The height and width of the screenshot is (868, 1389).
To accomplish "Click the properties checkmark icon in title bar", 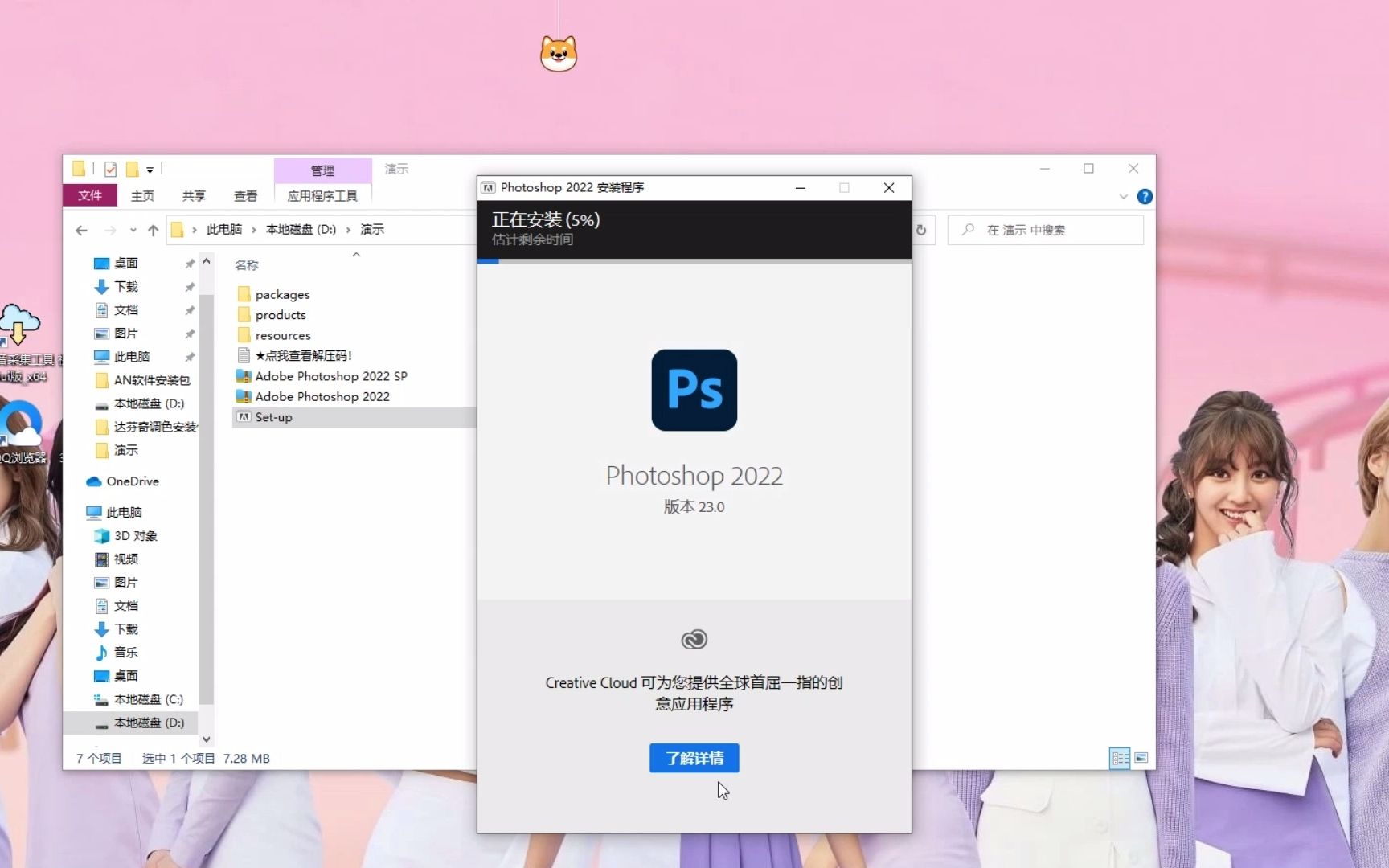I will (110, 169).
